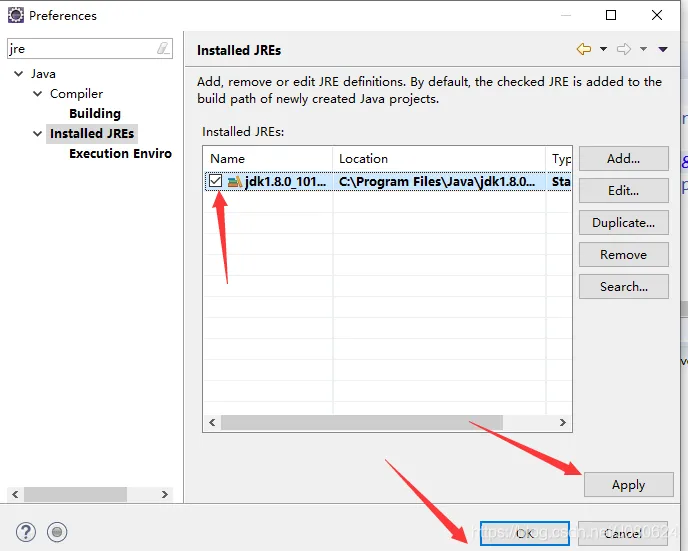Click the JRE table scroll left arrow

pyautogui.click(x=212, y=422)
